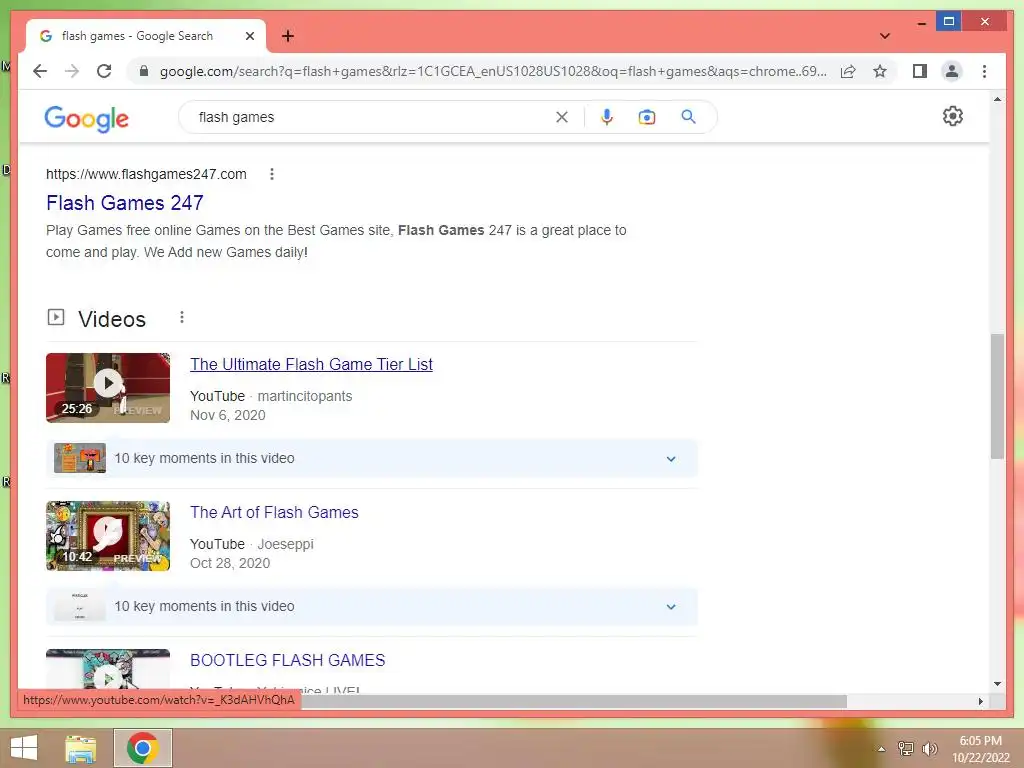Share this page using the share icon
This screenshot has height=768, width=1024.
pos(848,71)
